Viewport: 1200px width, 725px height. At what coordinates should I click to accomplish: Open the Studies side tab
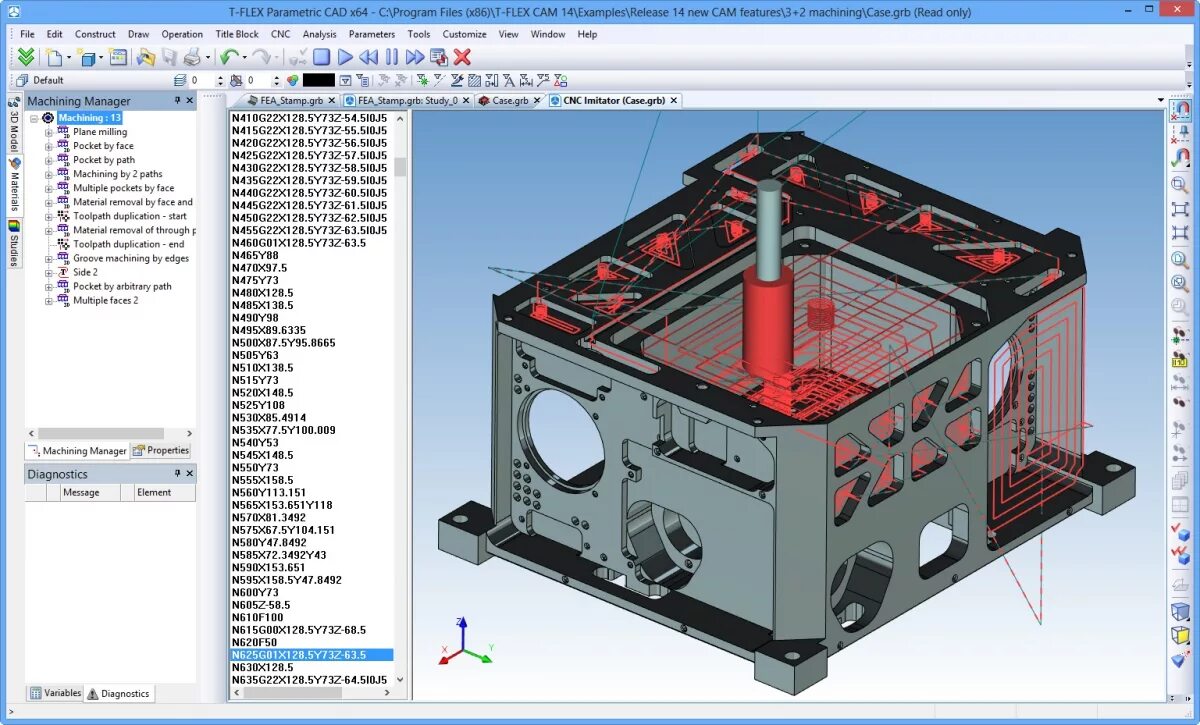pyautogui.click(x=14, y=245)
